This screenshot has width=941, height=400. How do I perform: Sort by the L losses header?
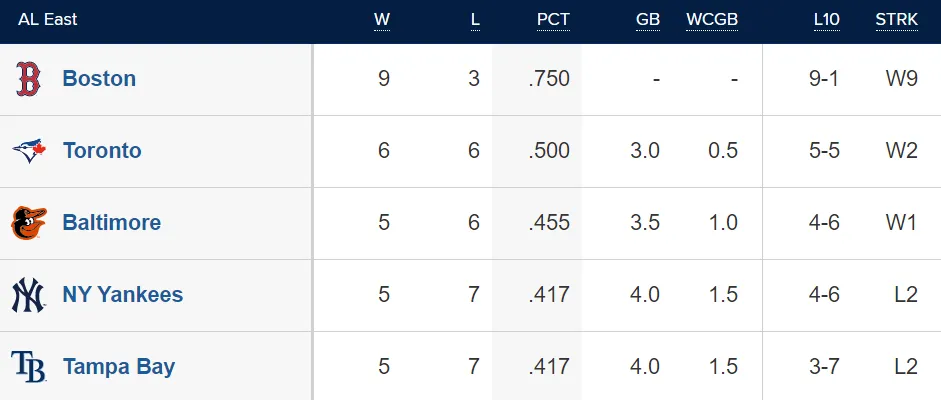475,20
